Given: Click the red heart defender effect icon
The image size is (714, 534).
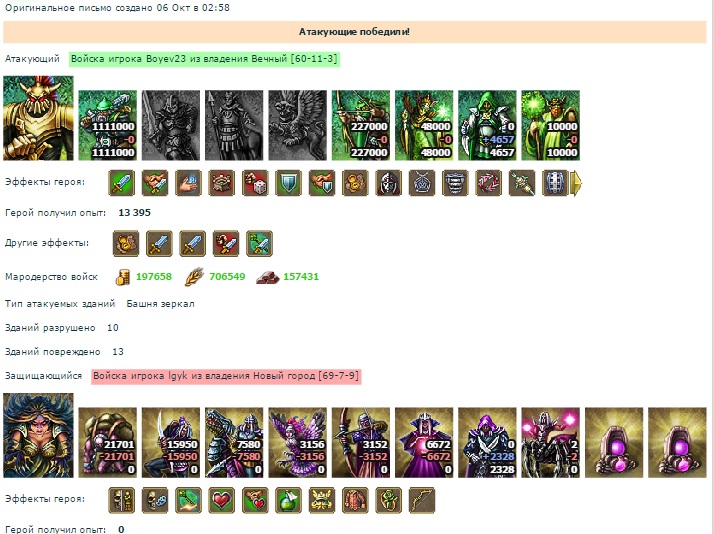Looking at the screenshot, I should 222,500.
